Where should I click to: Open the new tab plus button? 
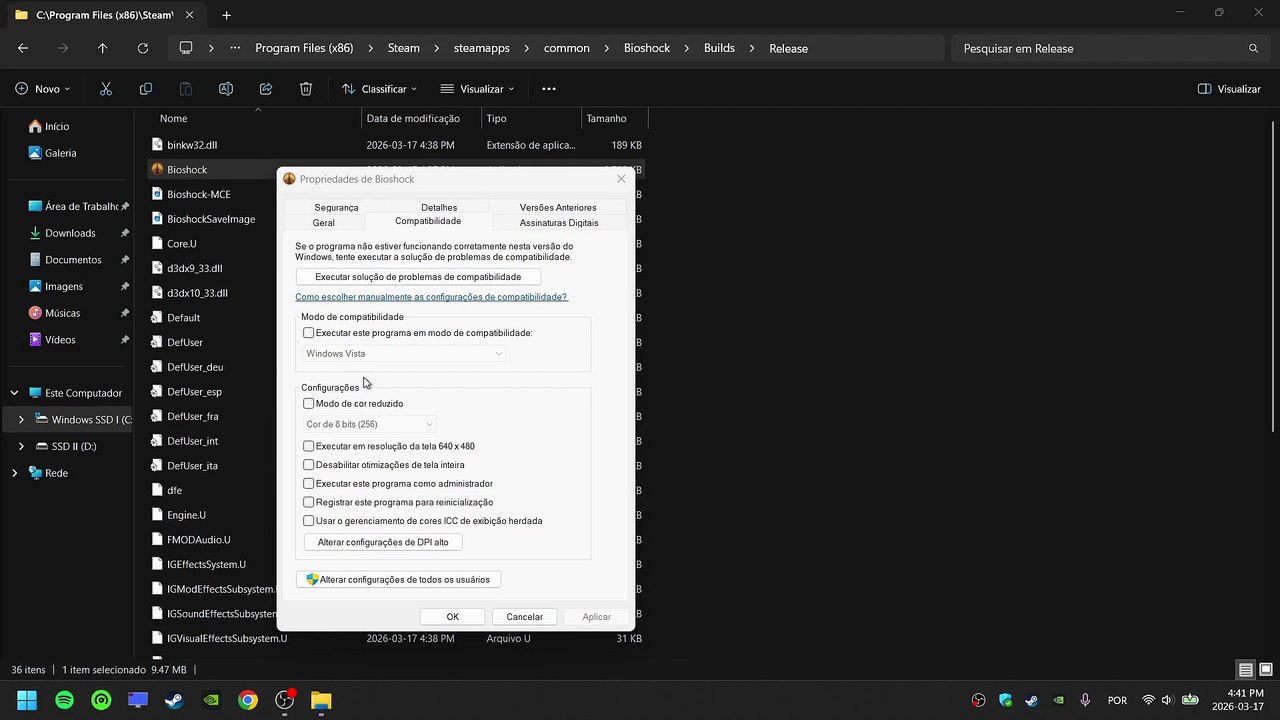[226, 15]
